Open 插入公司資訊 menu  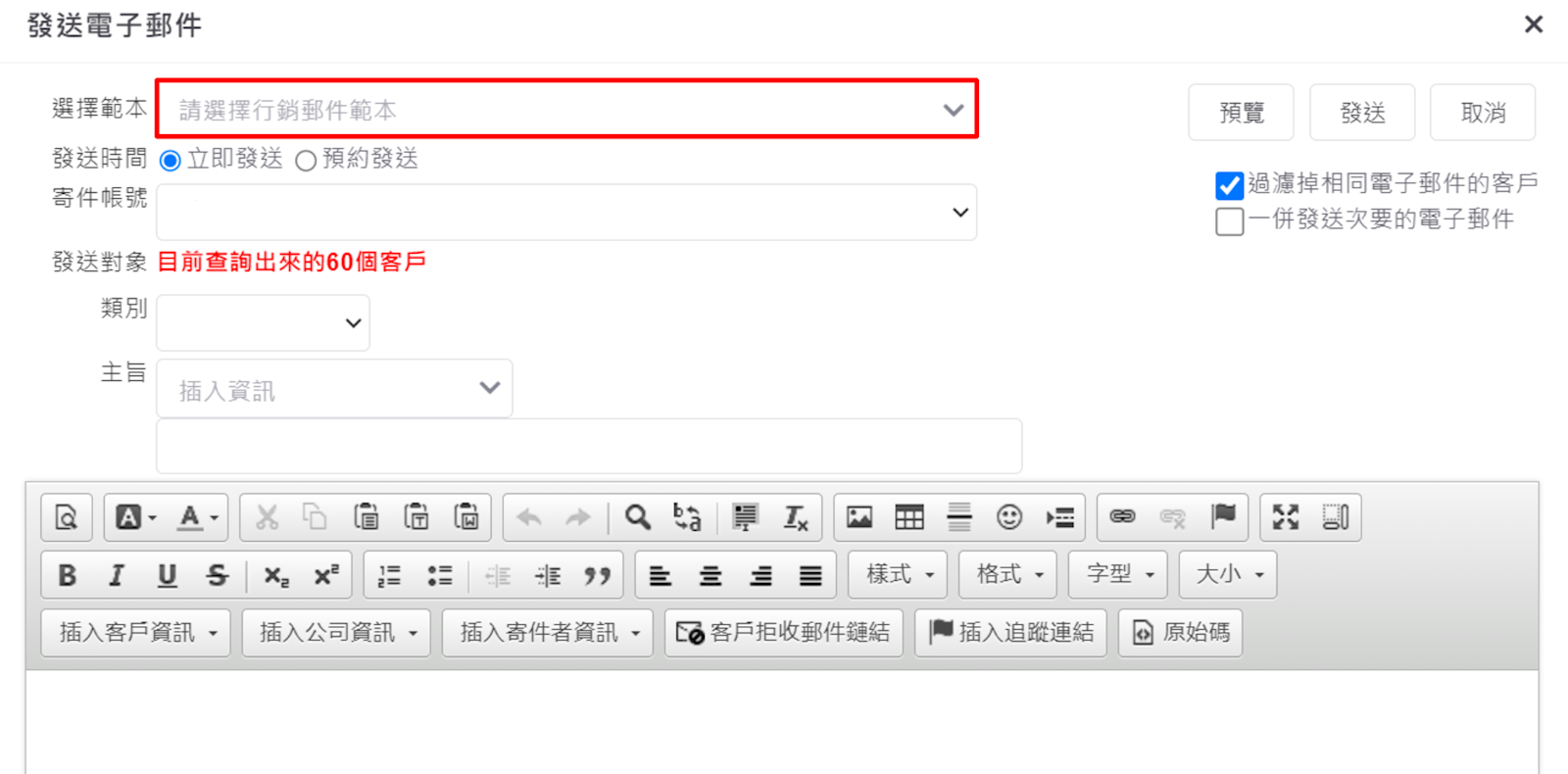(336, 633)
